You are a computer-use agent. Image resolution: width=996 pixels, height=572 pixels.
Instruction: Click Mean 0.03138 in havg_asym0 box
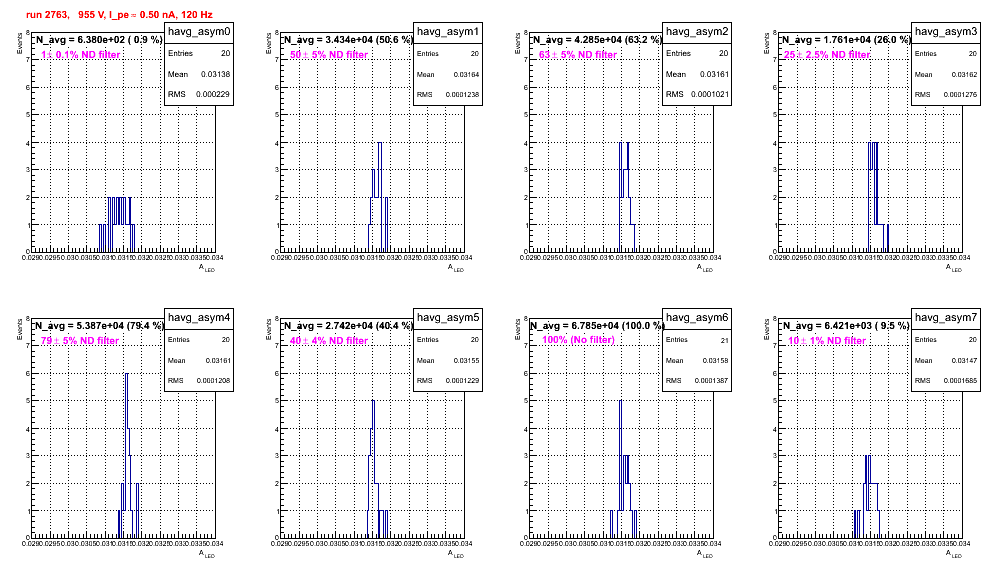[199, 74]
